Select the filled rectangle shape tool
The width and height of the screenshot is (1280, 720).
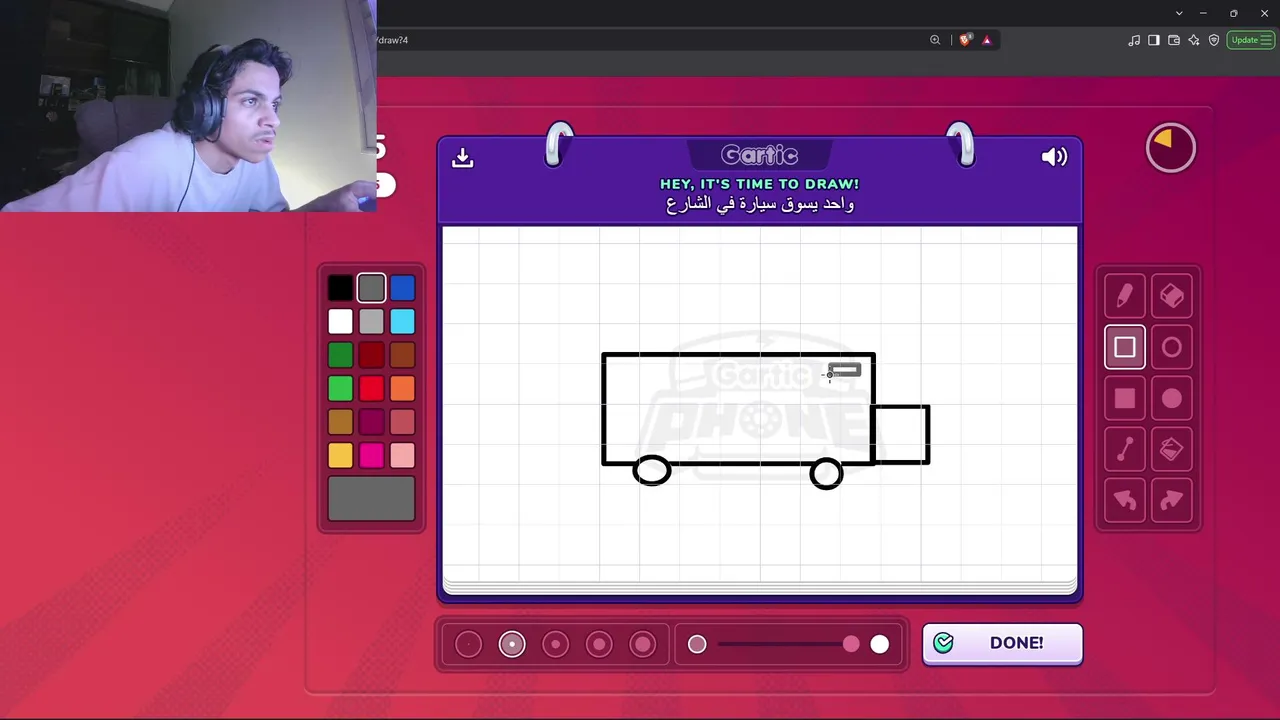click(1125, 398)
